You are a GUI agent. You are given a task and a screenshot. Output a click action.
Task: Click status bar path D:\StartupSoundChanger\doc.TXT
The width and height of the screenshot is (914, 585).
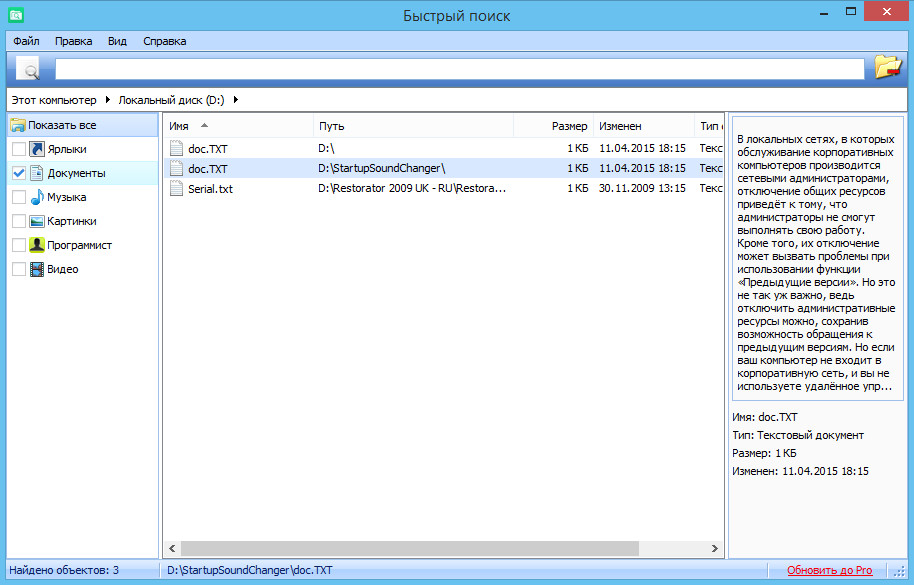point(249,570)
